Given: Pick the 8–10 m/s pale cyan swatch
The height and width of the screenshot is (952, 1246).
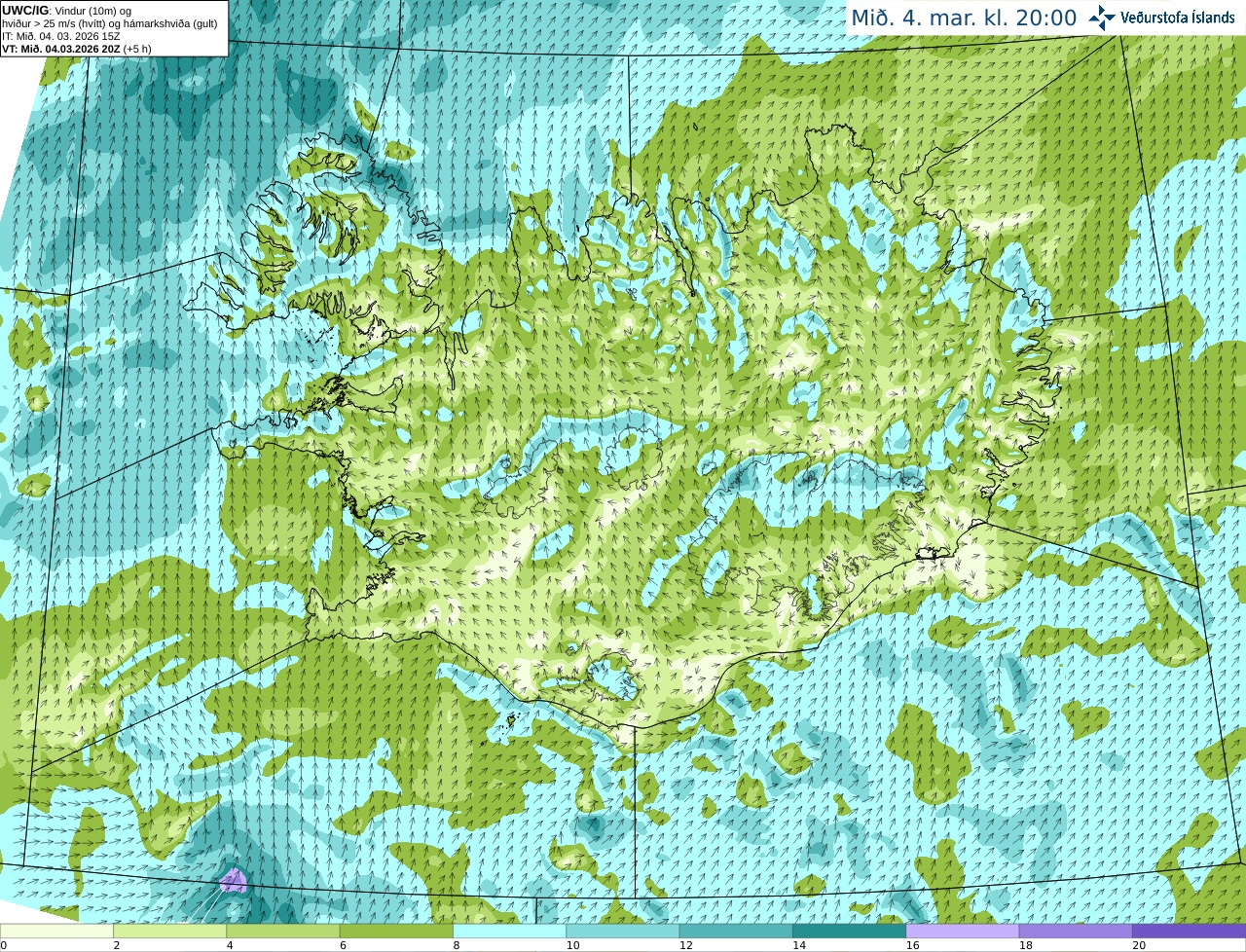Looking at the screenshot, I should pos(509,931).
